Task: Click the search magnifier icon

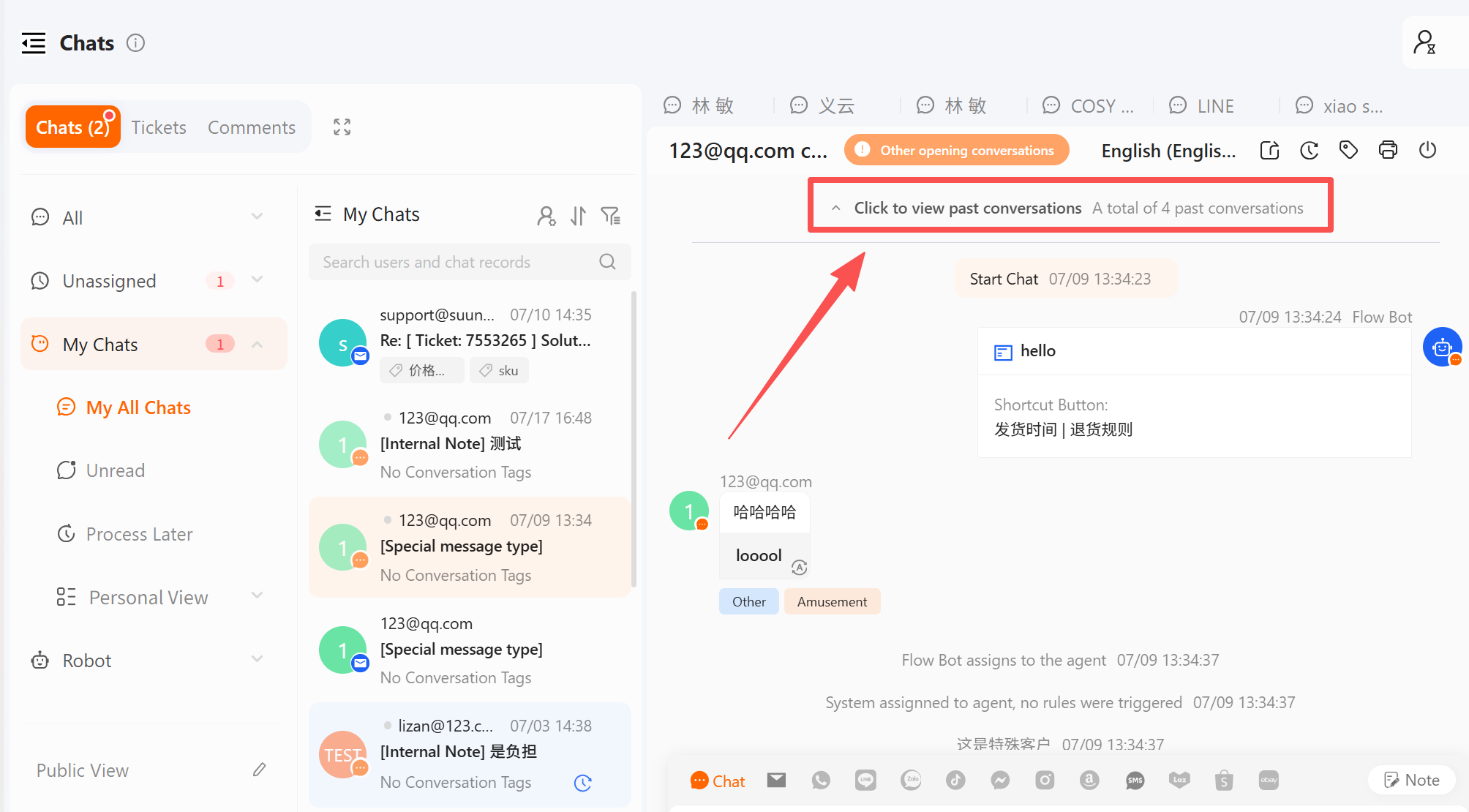Action: (x=607, y=262)
